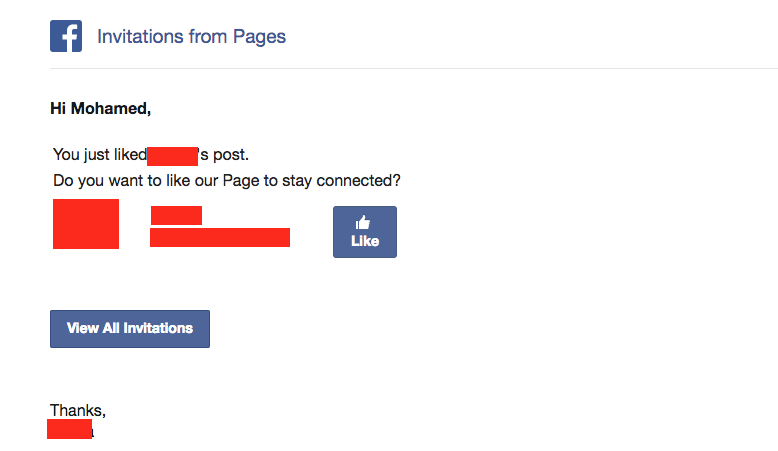Click the 'Do you want to like our Page' line
Screen dimensions: 778x451
[x=227, y=181]
